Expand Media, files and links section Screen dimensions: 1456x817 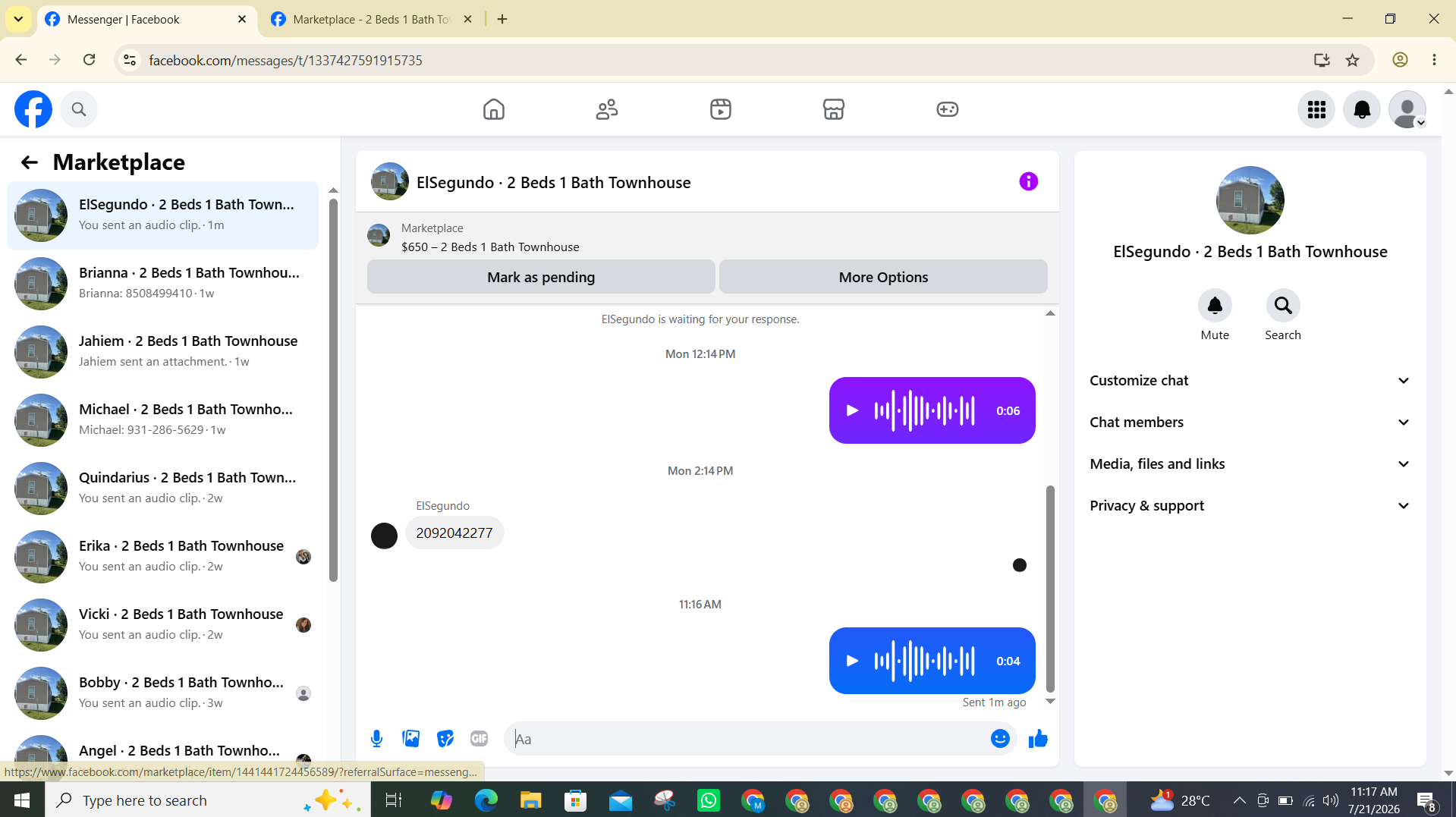(1250, 464)
